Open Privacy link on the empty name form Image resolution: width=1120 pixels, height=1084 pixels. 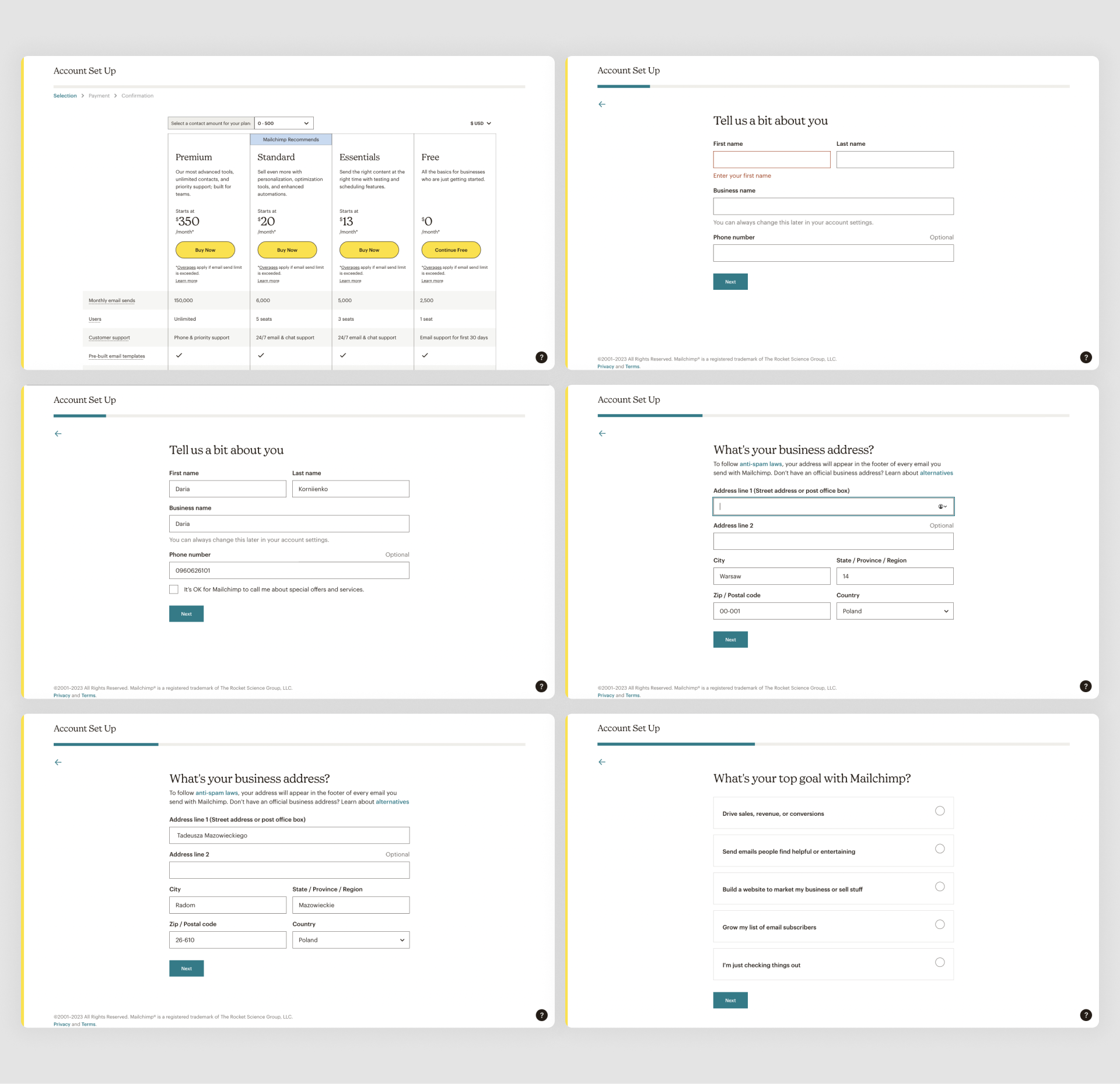(605, 367)
